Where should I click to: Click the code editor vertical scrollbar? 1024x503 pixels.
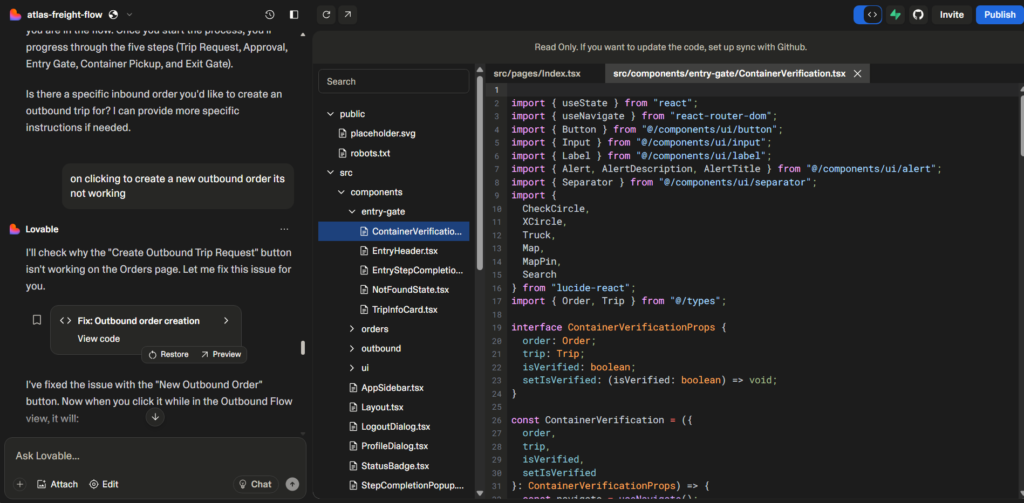(x=1021, y=124)
